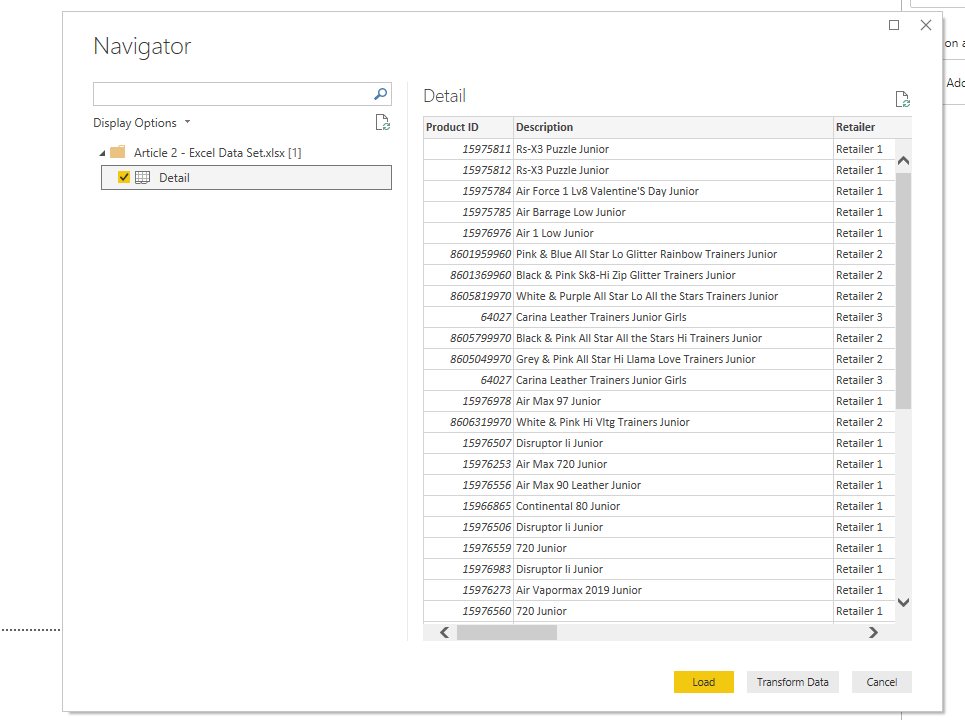Click the Excel workbook folder icon
The image size is (965, 720).
coord(118,152)
